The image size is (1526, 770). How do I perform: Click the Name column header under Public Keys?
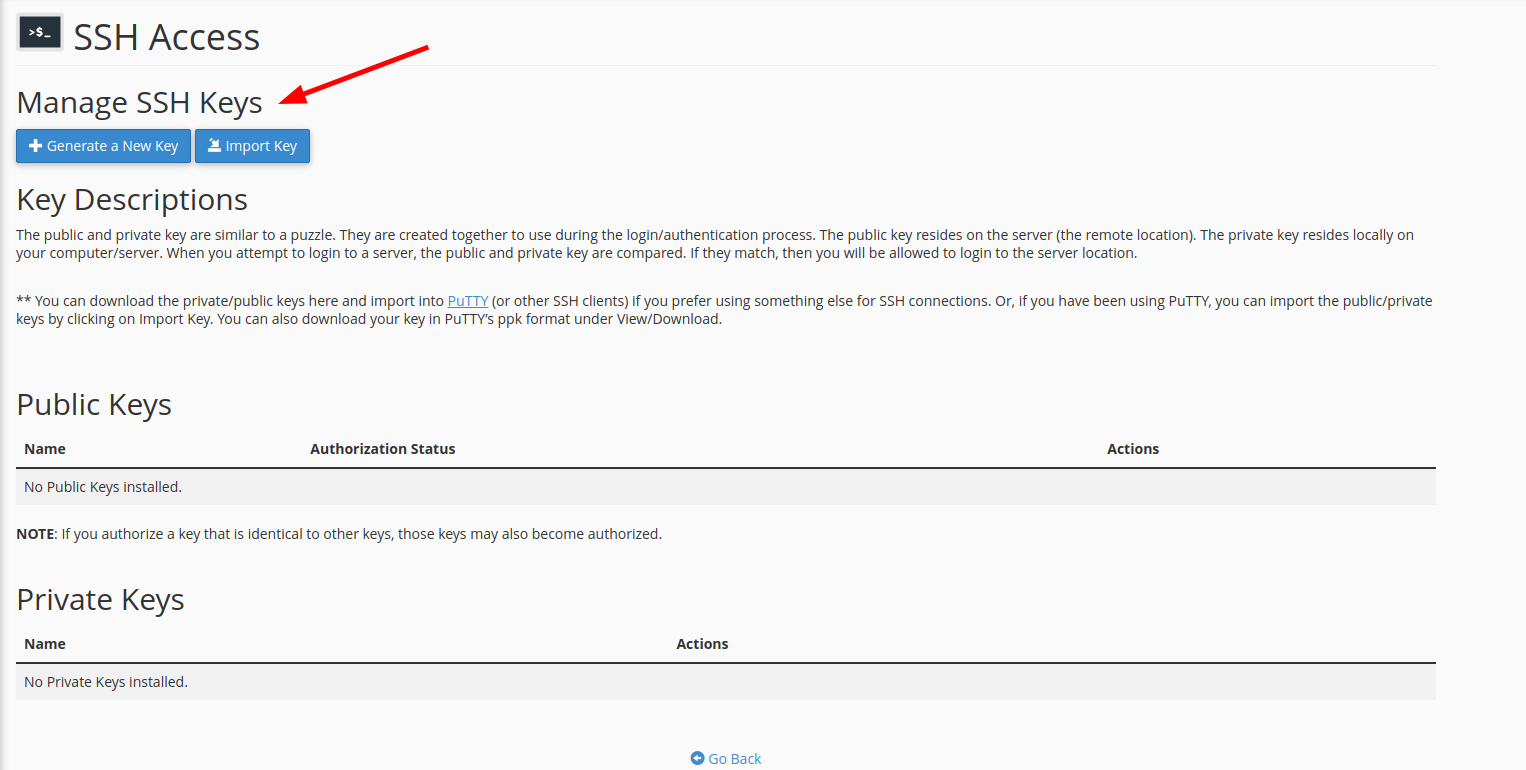pyautogui.click(x=45, y=449)
